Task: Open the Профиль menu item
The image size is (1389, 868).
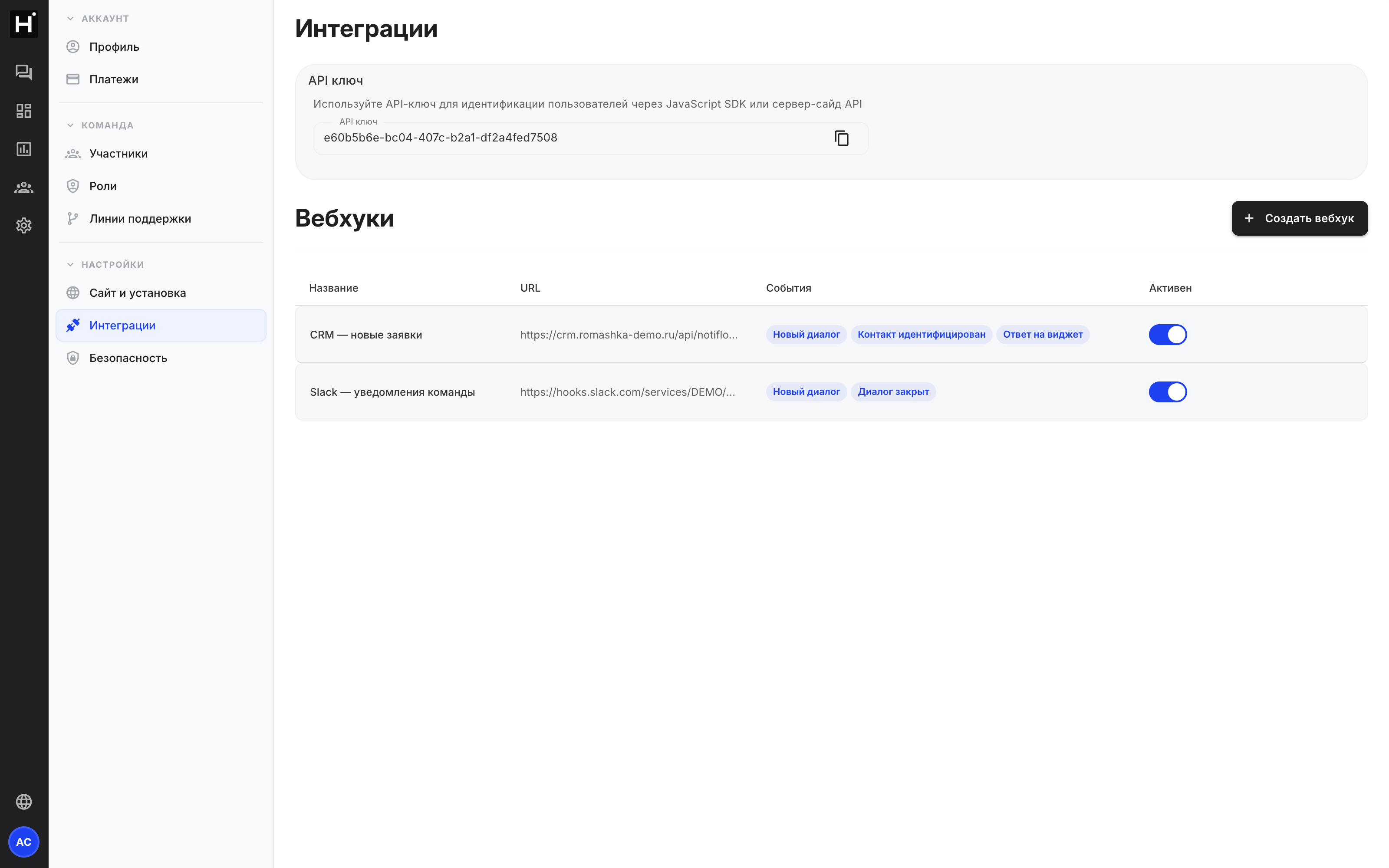Action: click(x=161, y=46)
